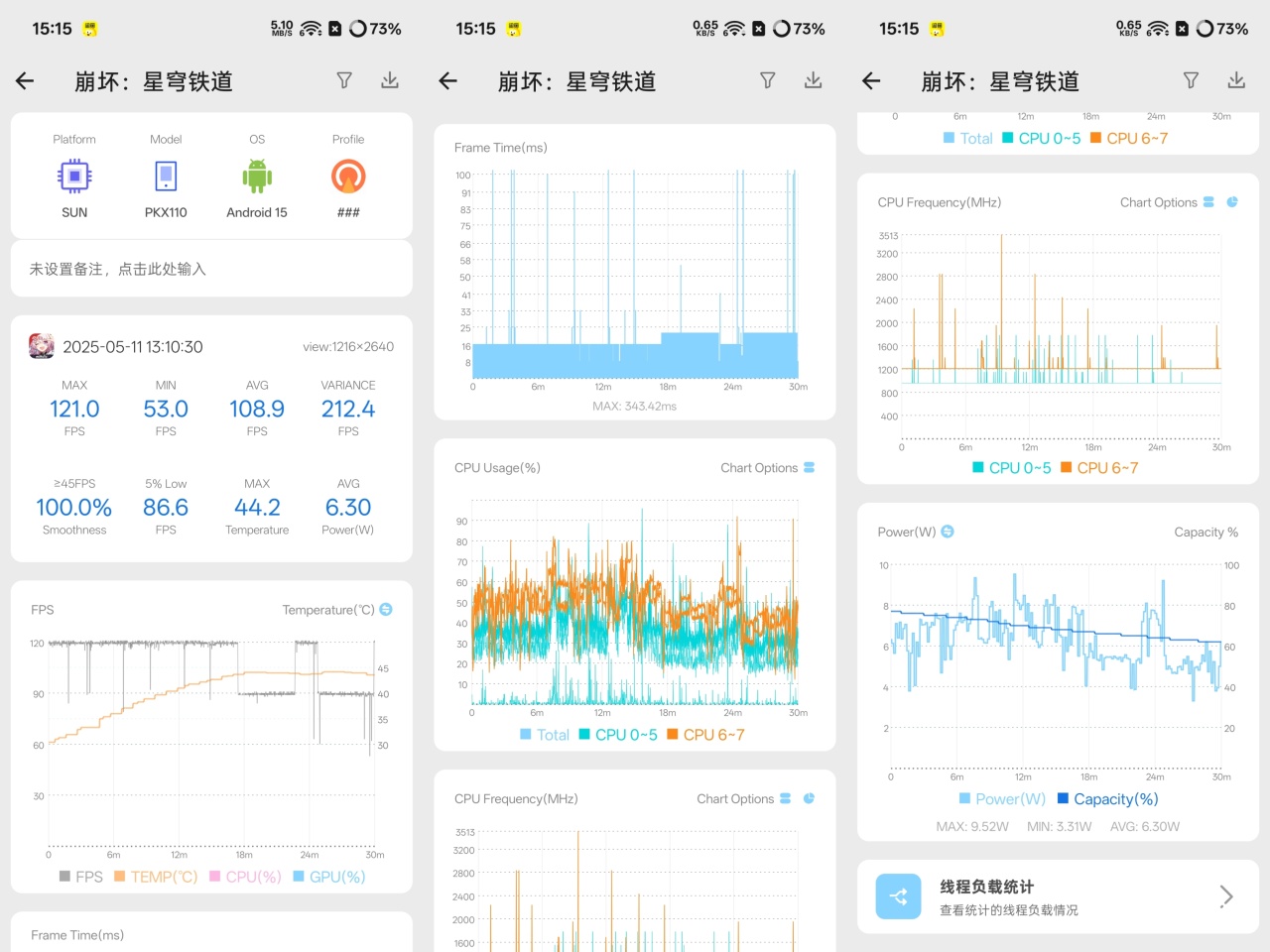Toggle the Capacity(%) legend under the Power chart
1270x952 pixels.
[x=1108, y=799]
